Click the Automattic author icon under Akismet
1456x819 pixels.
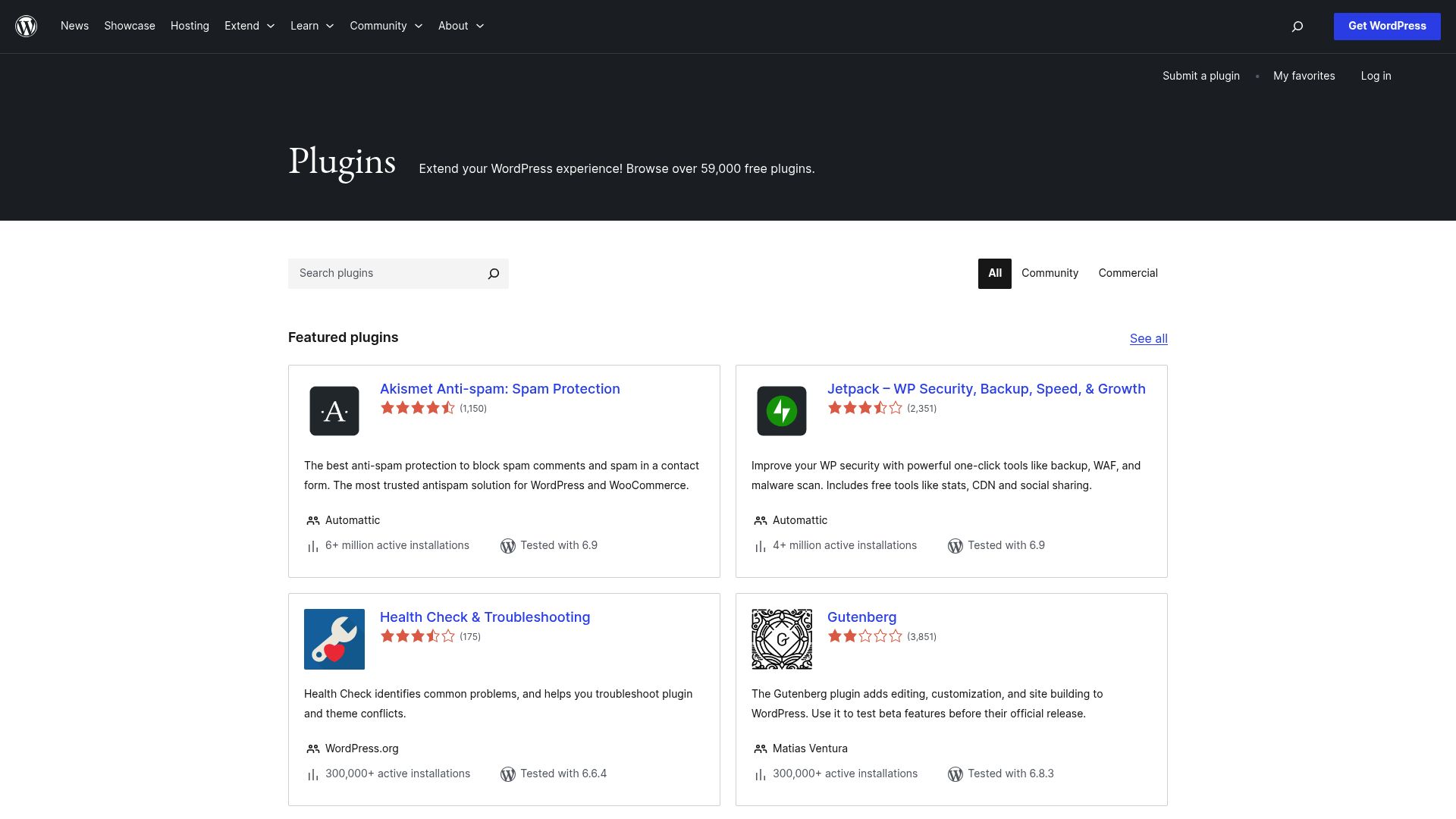[312, 520]
